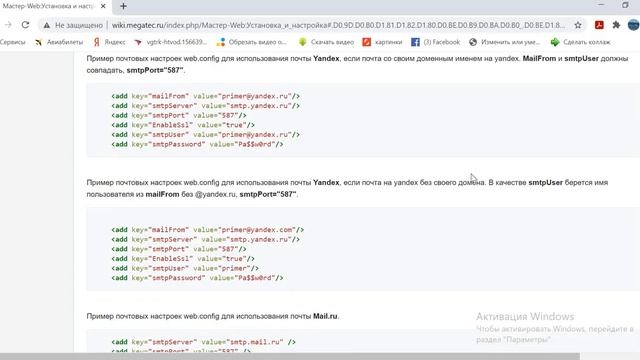Open the Изменить или уме... bookmark

(504, 42)
